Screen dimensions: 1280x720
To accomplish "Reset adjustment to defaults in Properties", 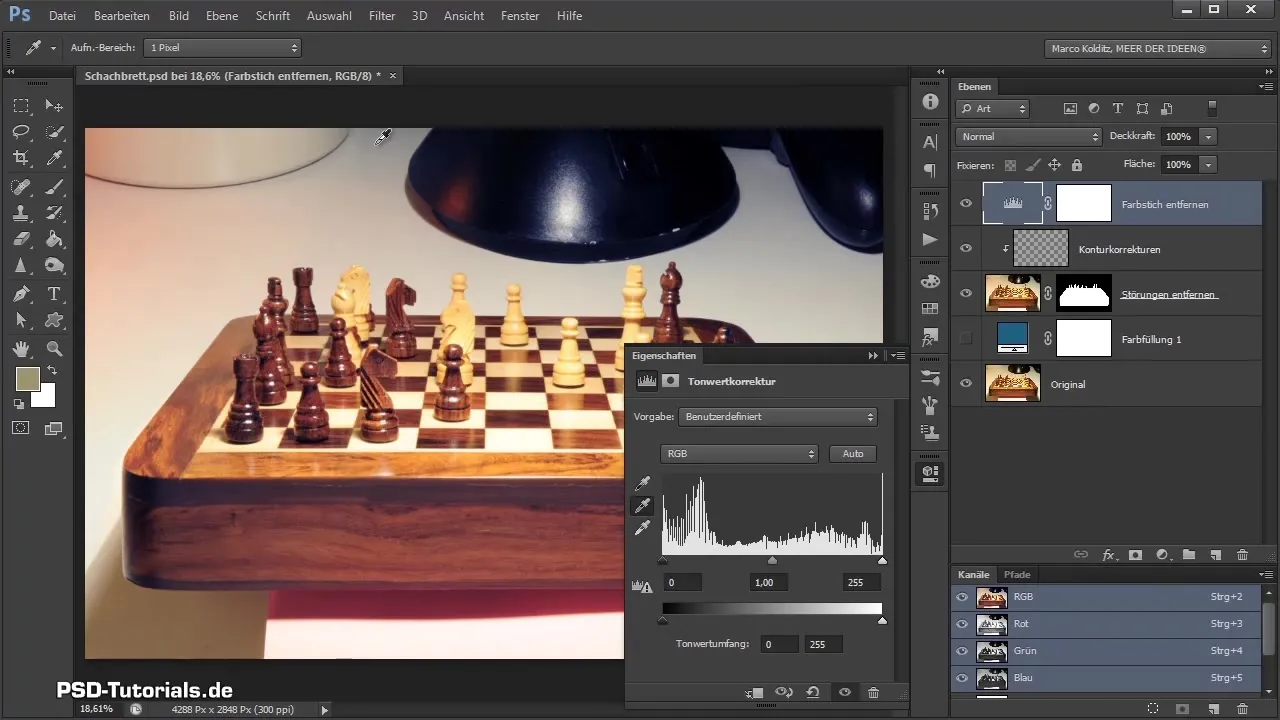I will tap(813, 692).
